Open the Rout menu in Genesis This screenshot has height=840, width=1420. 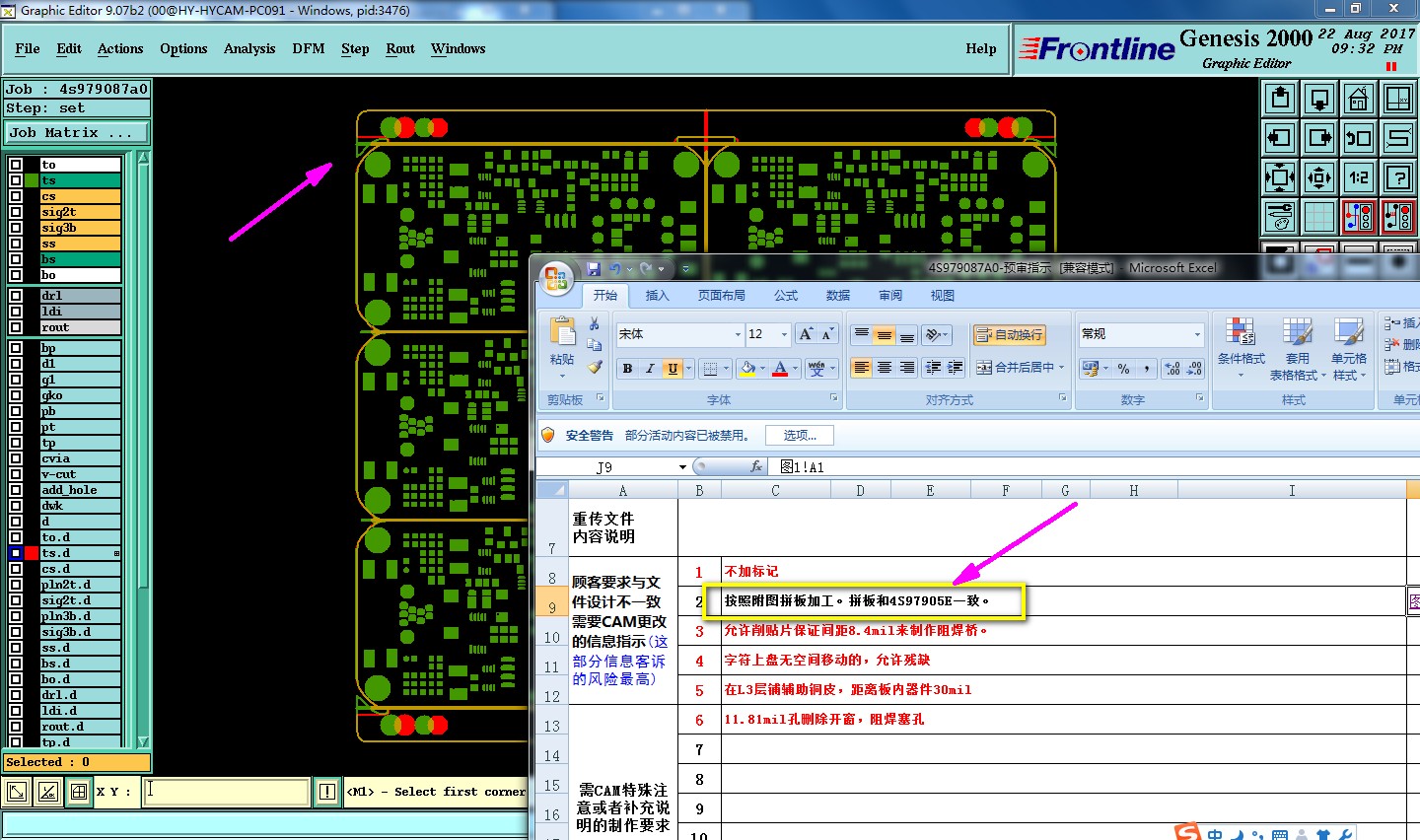400,48
